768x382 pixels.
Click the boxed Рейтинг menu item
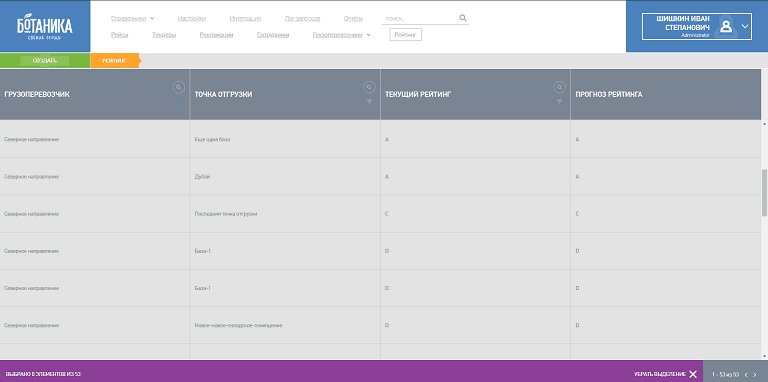[x=406, y=35]
